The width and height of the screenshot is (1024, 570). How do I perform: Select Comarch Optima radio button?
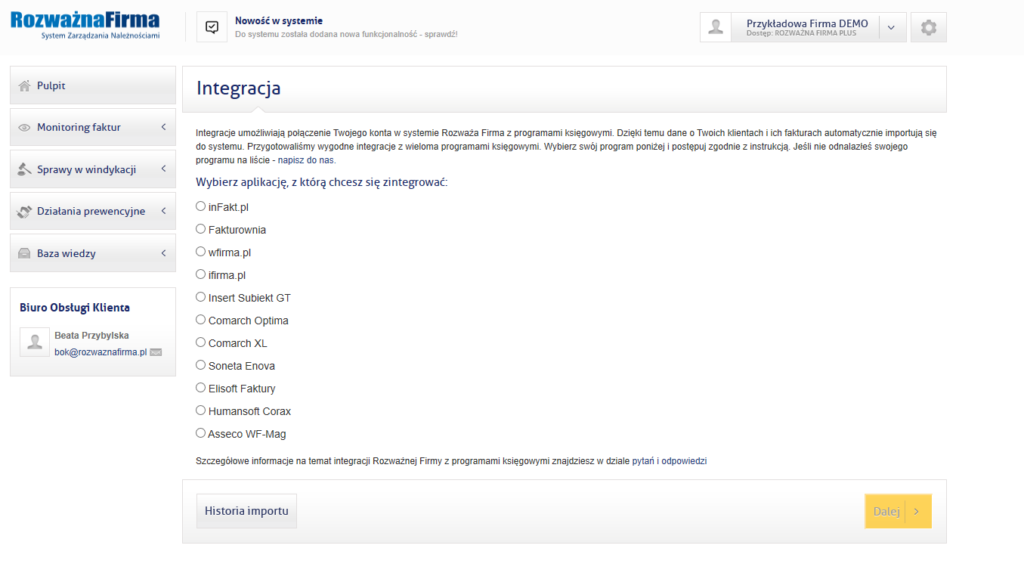click(200, 320)
